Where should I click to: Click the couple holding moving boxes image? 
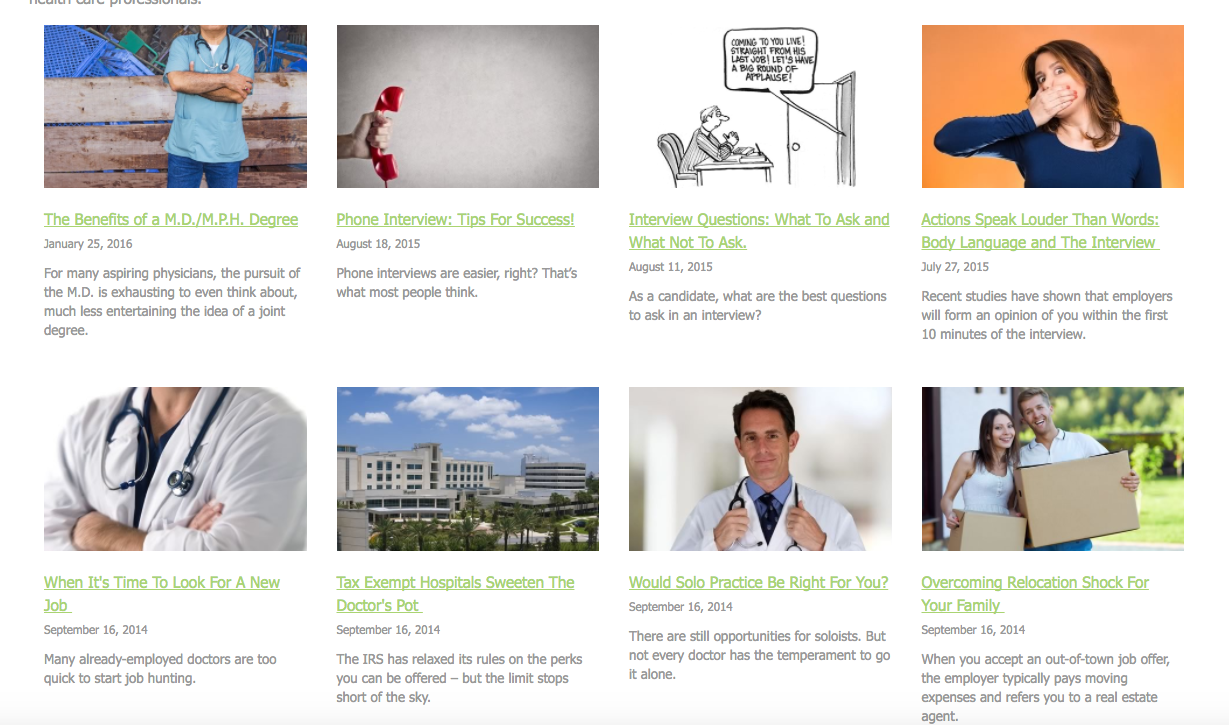[1052, 469]
